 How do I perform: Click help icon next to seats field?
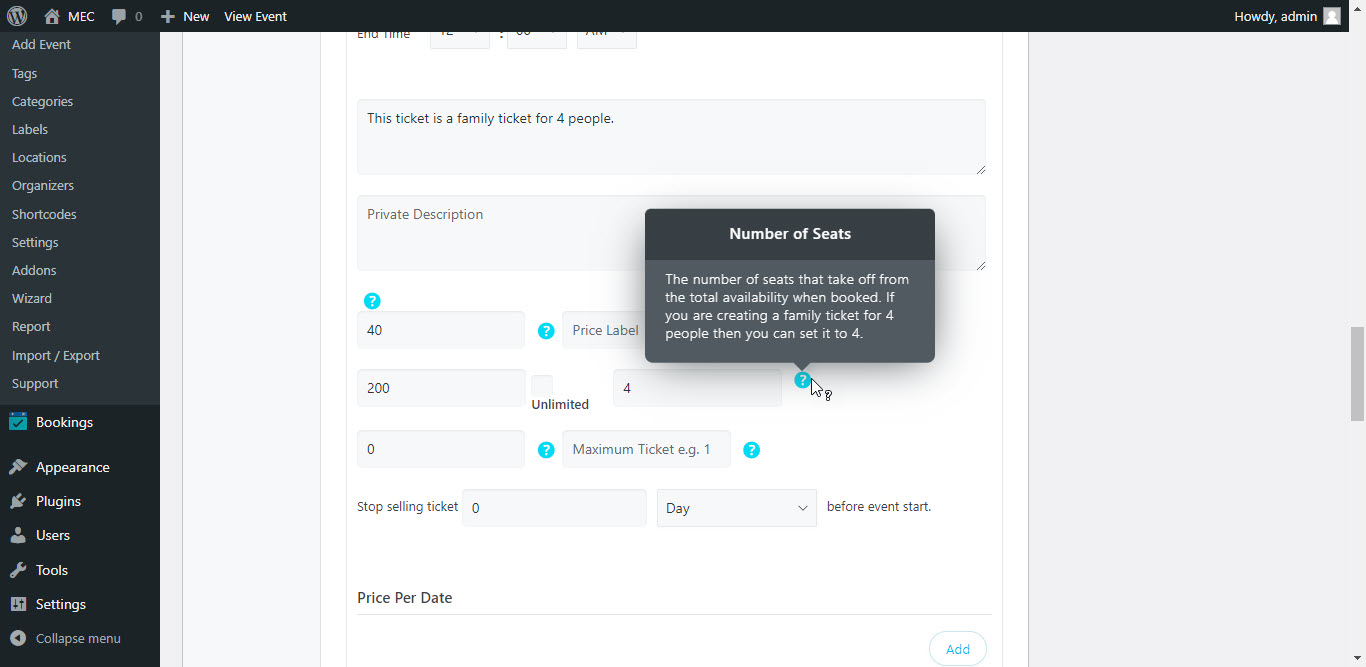pos(802,380)
